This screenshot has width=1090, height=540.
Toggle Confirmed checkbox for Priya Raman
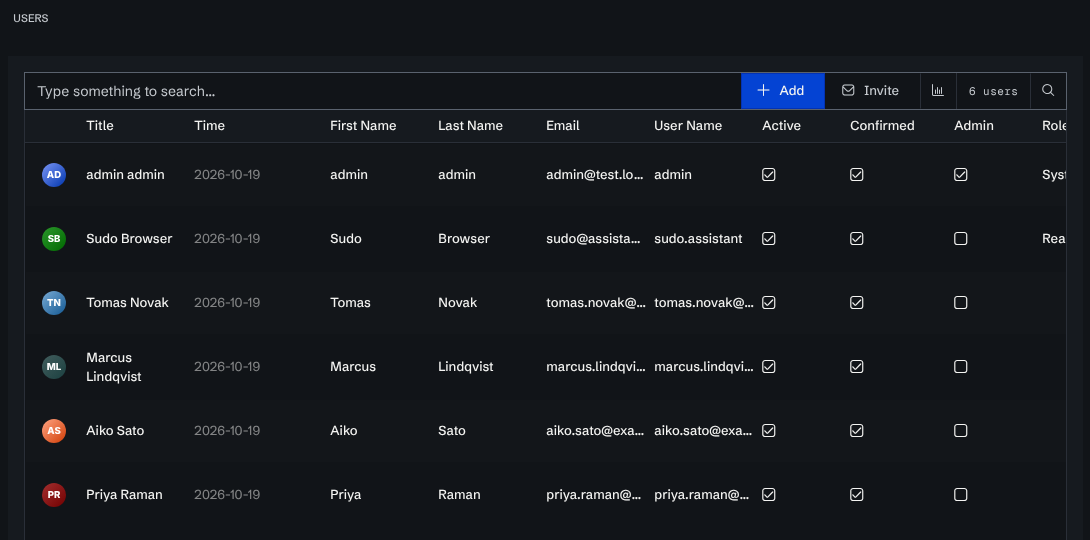click(x=857, y=494)
